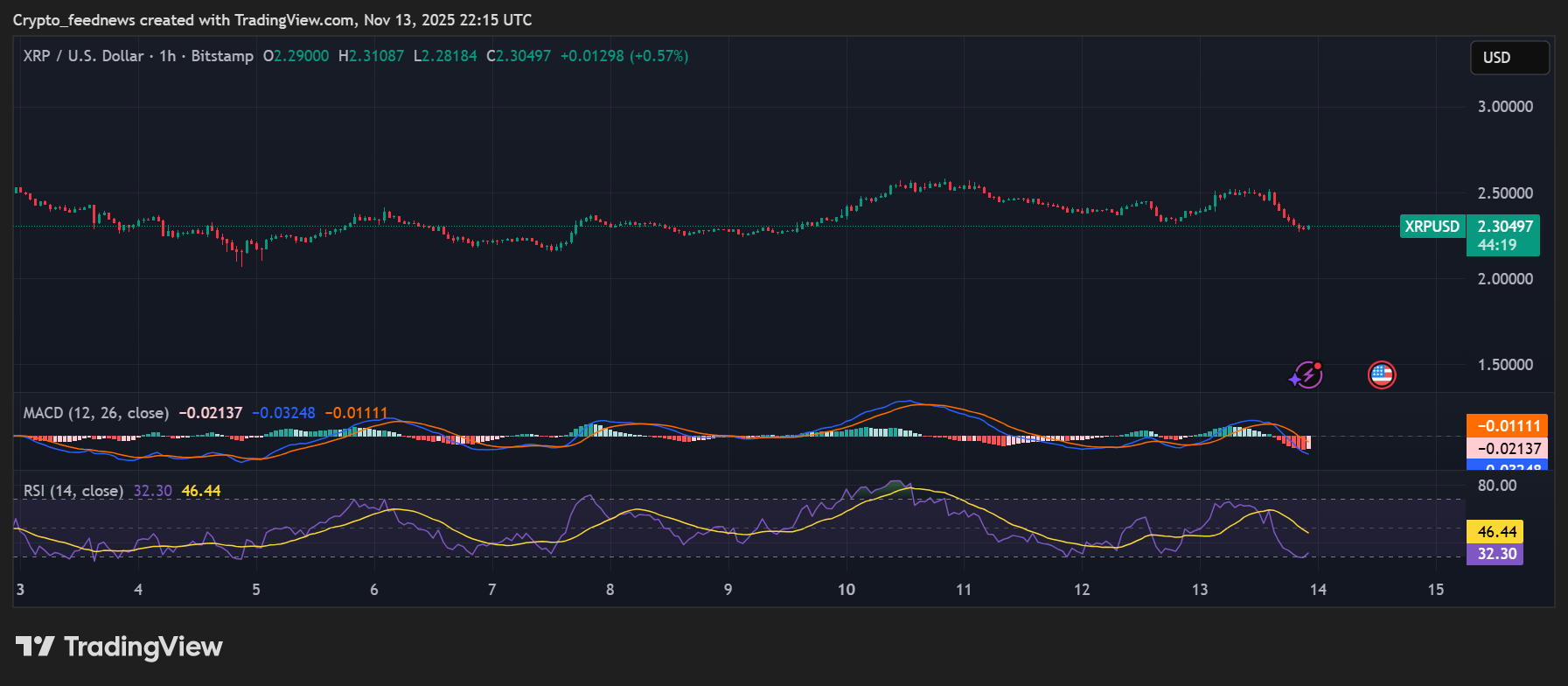Click the purple 32.30 RSI axis label
The image size is (1568, 686).
[1496, 554]
